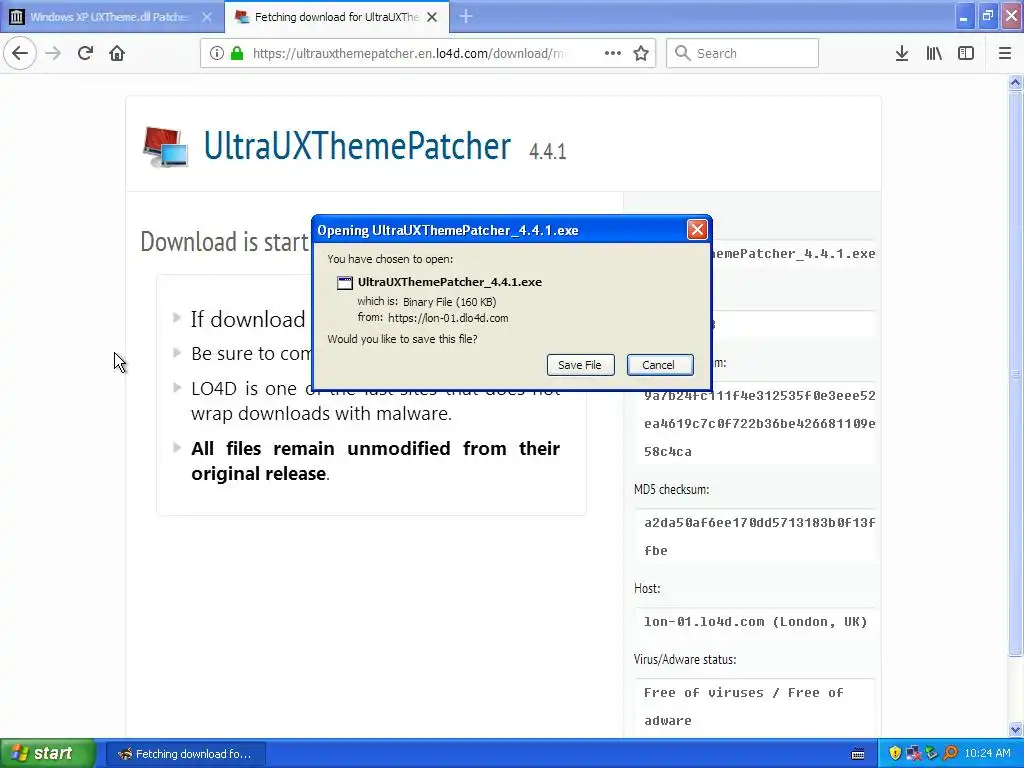
Task: Minimize the Firefox window
Action: [x=963, y=16]
